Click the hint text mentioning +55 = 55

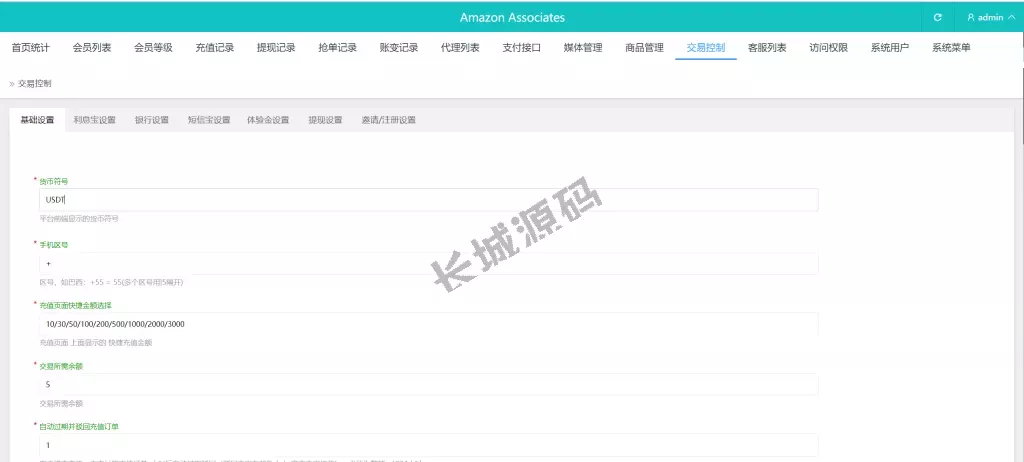coord(112,282)
